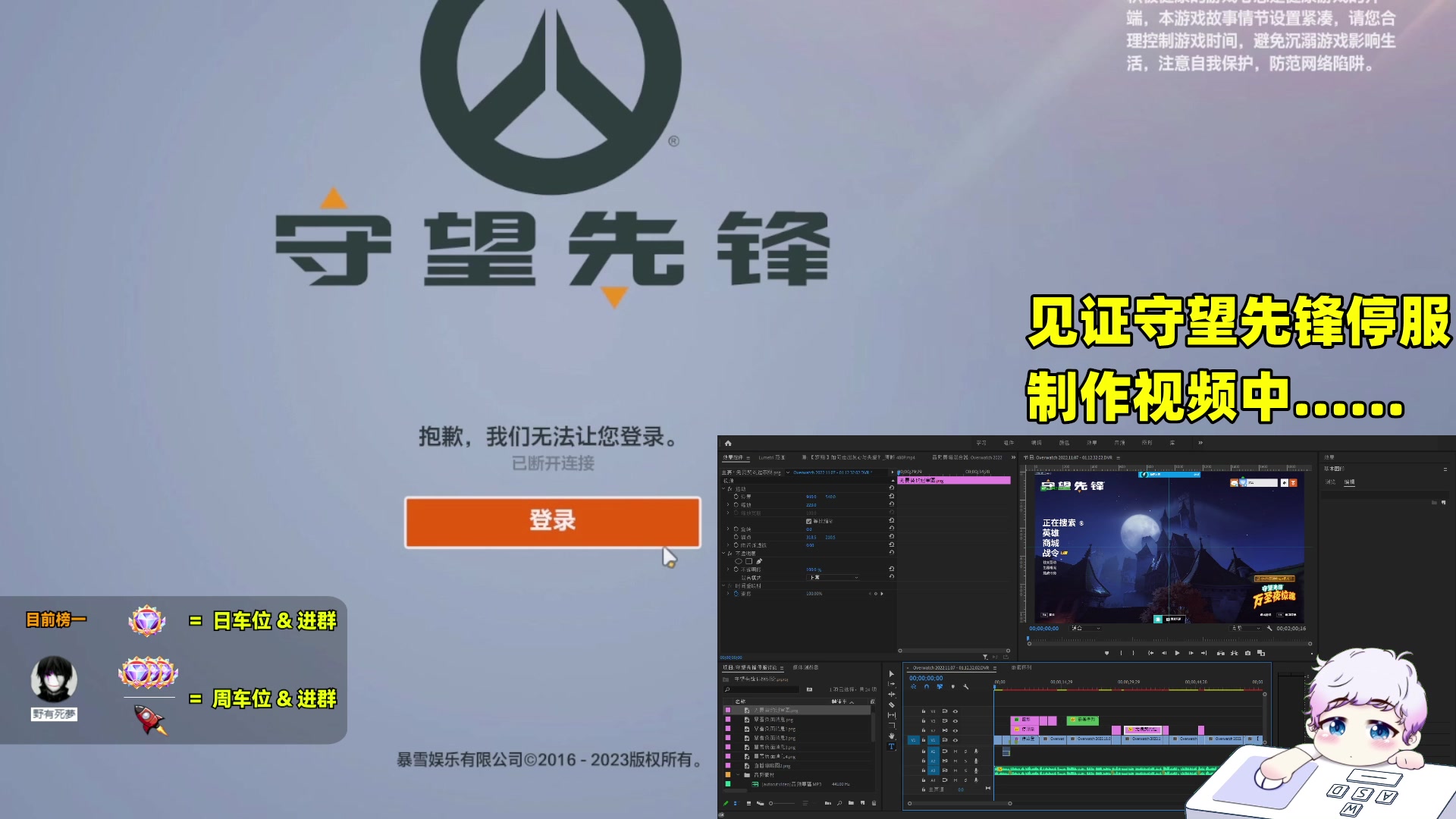Enable the Linked Selection timeline button

940,686
